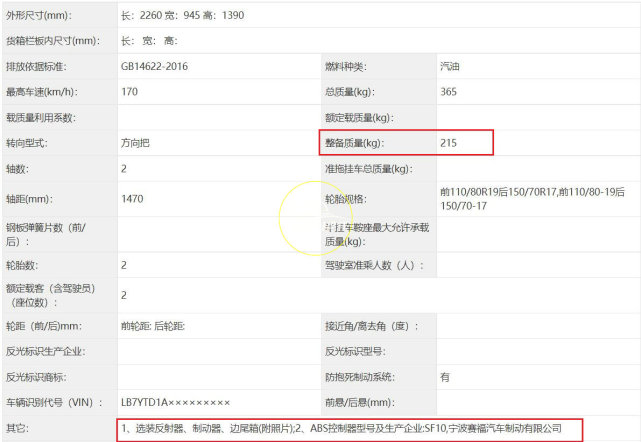
Task: Select the 反光标识生产企业 label
Action: click(45, 352)
